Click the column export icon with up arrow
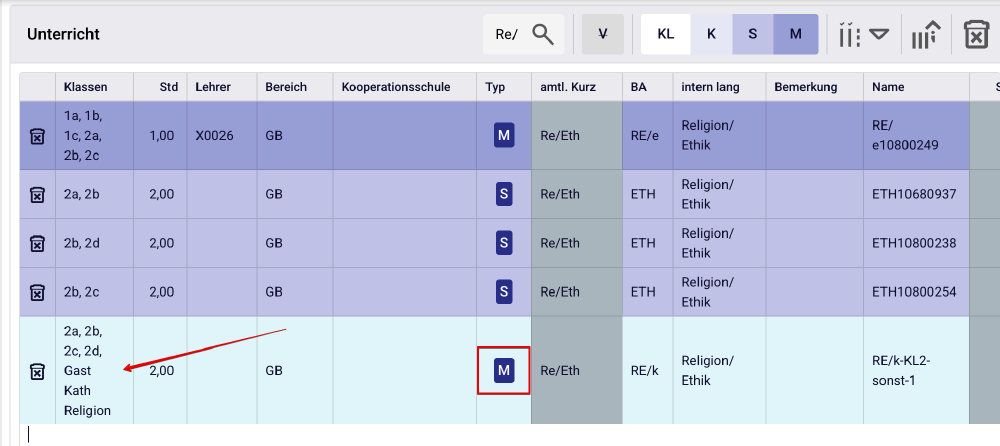The height and width of the screenshot is (446, 1000). (x=925, y=35)
